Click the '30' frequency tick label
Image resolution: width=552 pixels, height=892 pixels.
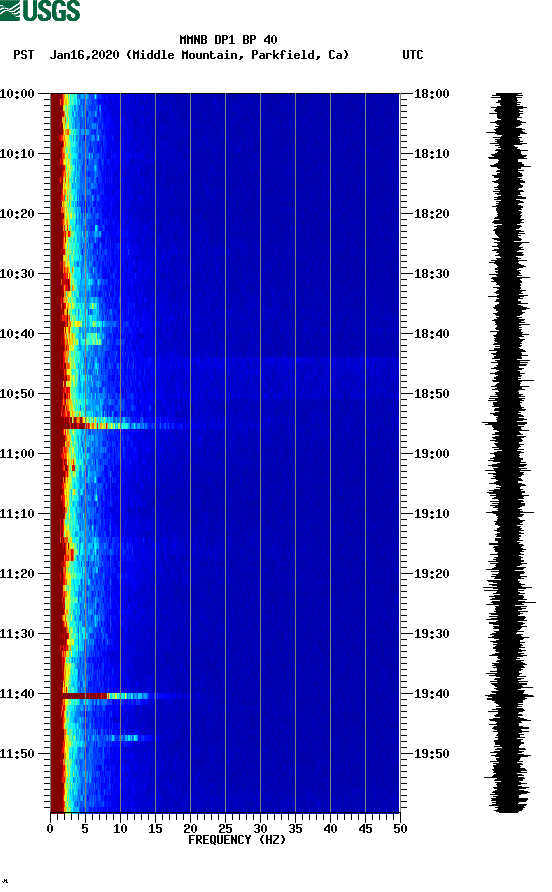[260, 829]
